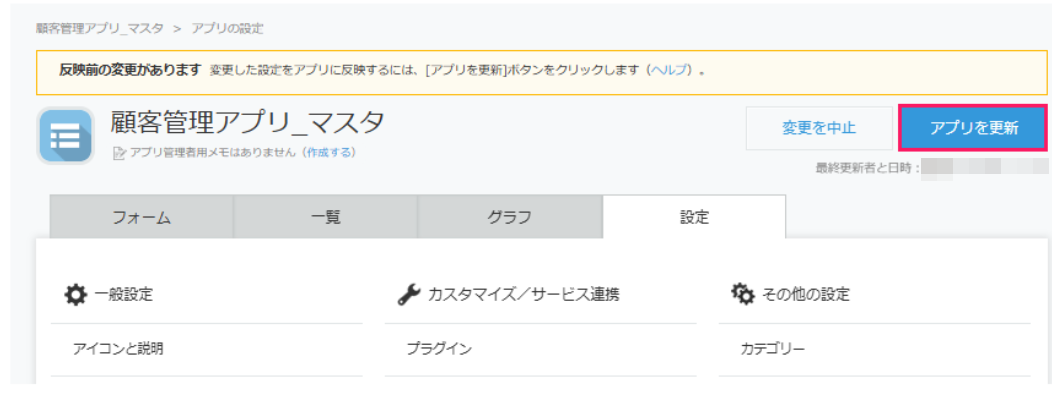This screenshot has height=414, width=1058.
Task: Click the blue list-style app icon
Action: coord(65,135)
